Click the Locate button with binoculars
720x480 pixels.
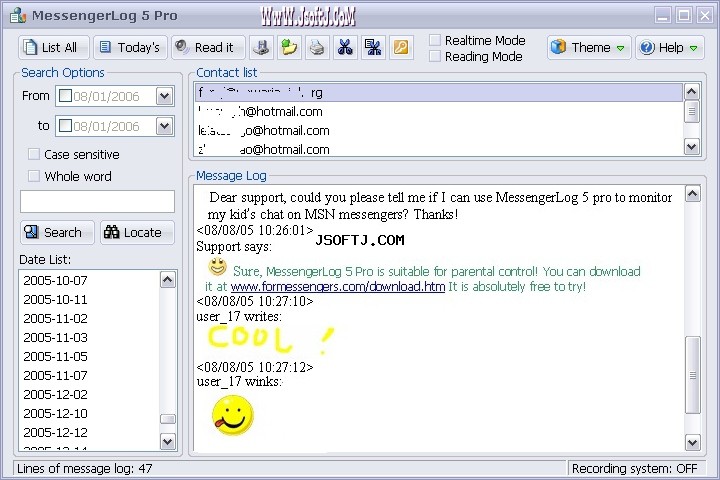tap(137, 232)
